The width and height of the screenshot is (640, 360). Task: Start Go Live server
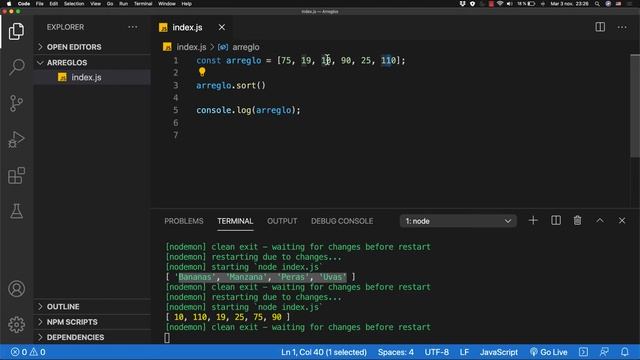point(548,352)
